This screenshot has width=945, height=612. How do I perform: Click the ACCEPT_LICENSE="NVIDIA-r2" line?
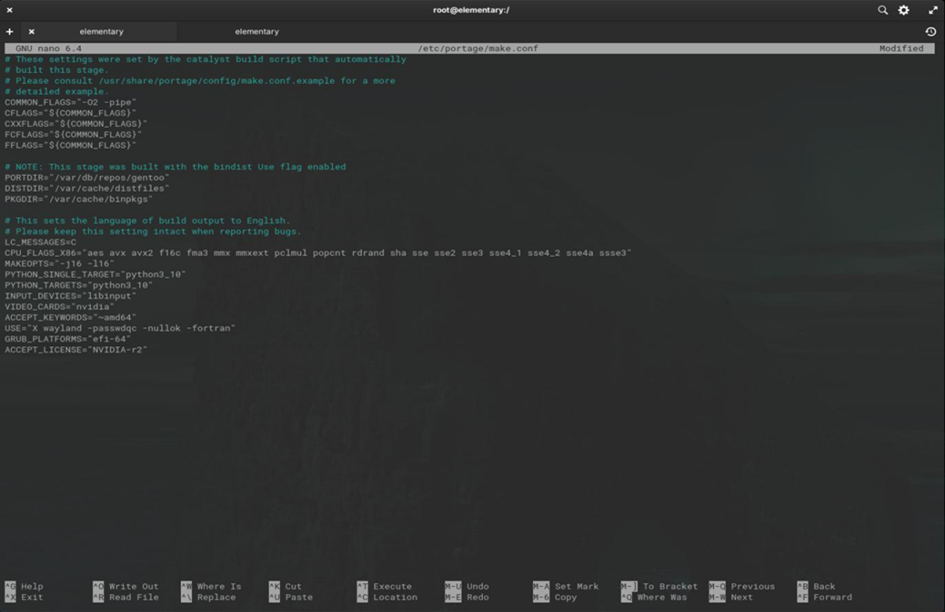tap(76, 350)
